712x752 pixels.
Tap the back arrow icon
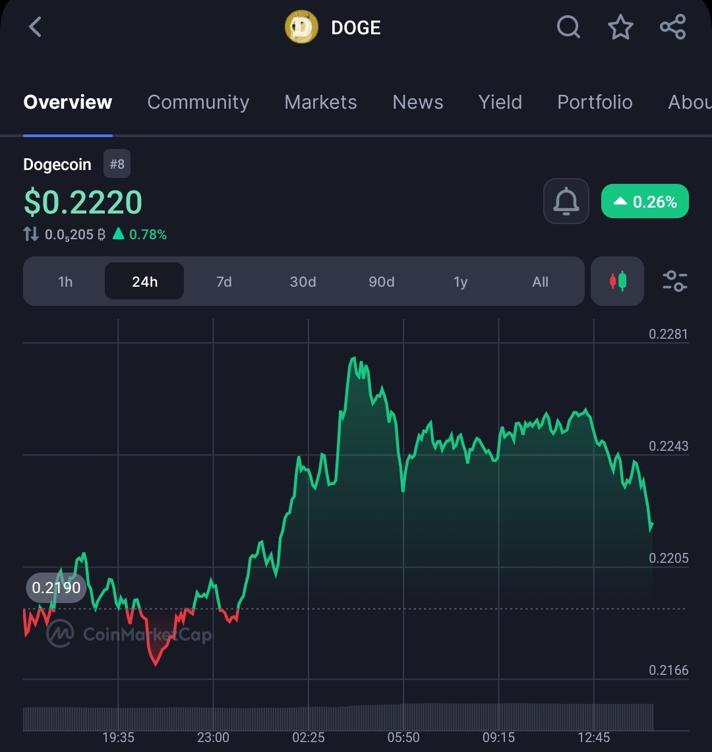(x=35, y=27)
